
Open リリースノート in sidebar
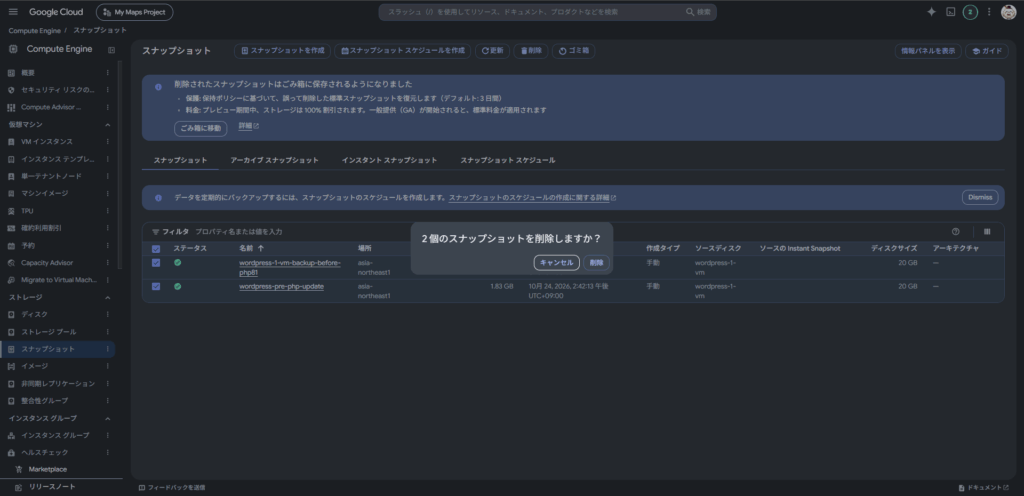(x=52, y=487)
